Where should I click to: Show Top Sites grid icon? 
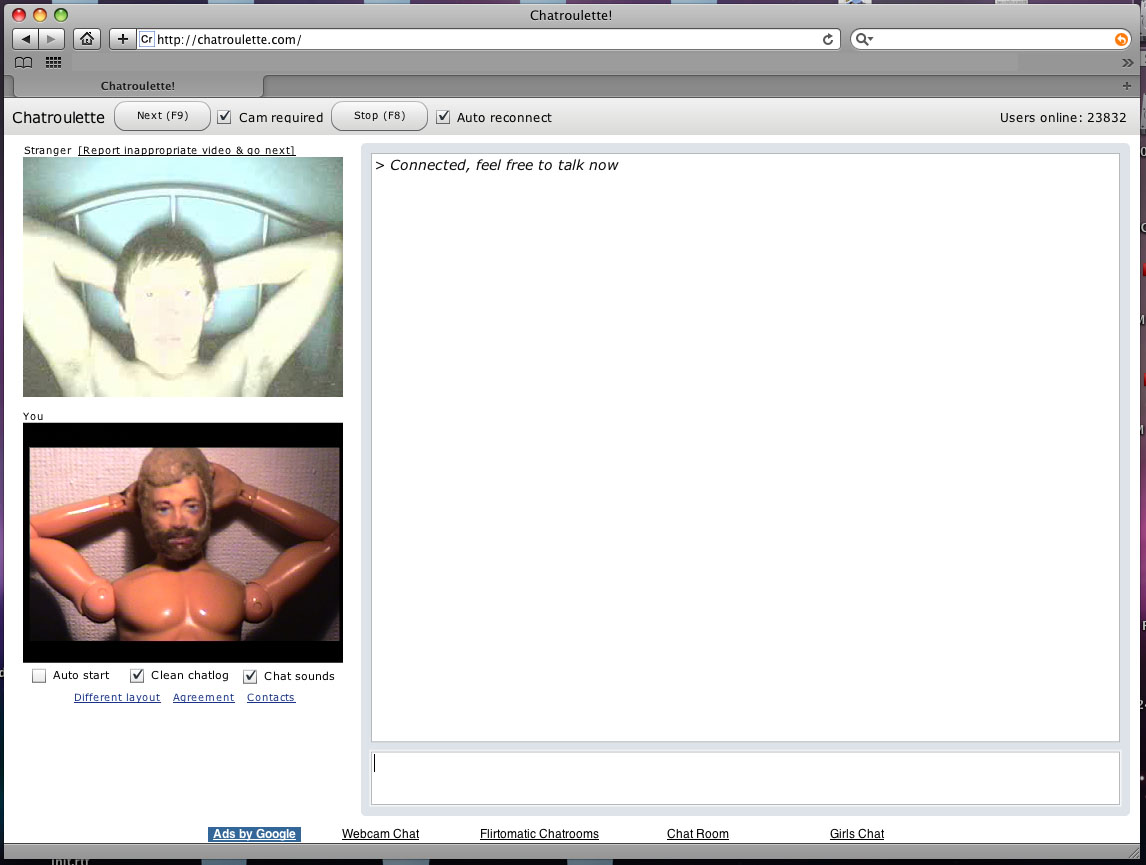tap(53, 63)
